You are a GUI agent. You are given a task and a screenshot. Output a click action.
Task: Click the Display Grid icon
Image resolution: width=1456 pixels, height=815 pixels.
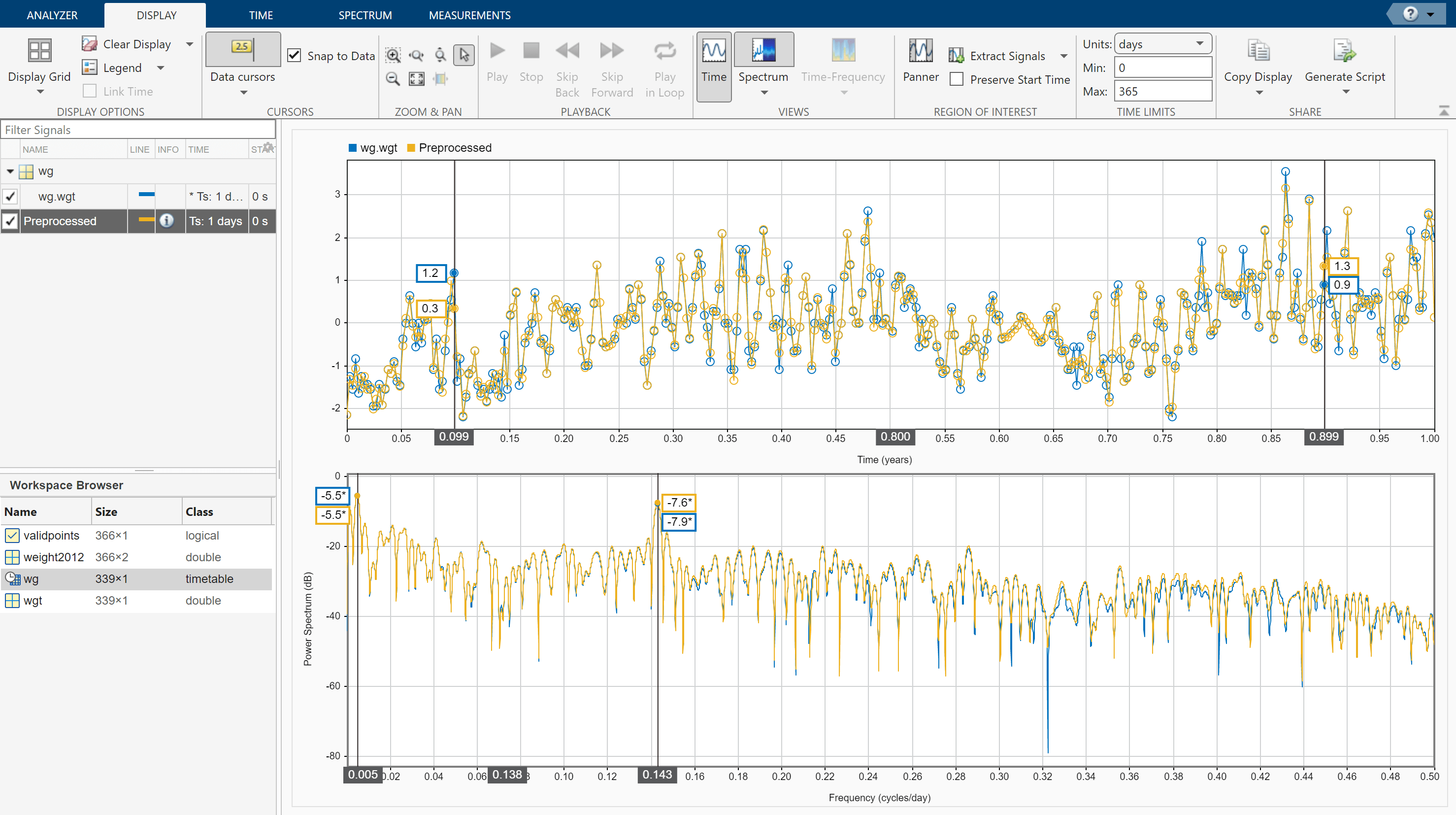pos(39,51)
